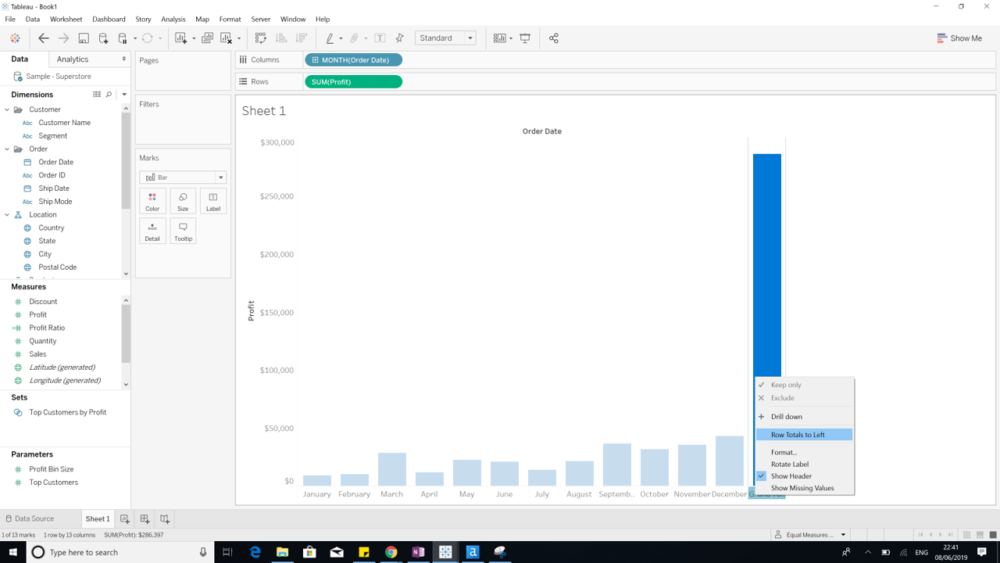
Task: Click the Share workbook icon
Action: pyautogui.click(x=554, y=38)
